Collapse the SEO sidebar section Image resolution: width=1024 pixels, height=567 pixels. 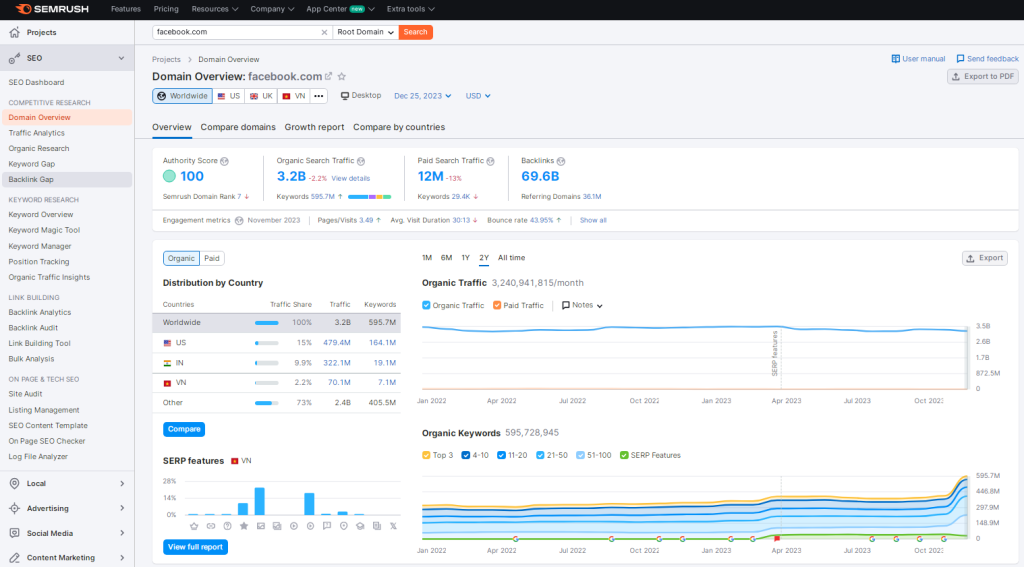pos(121,58)
